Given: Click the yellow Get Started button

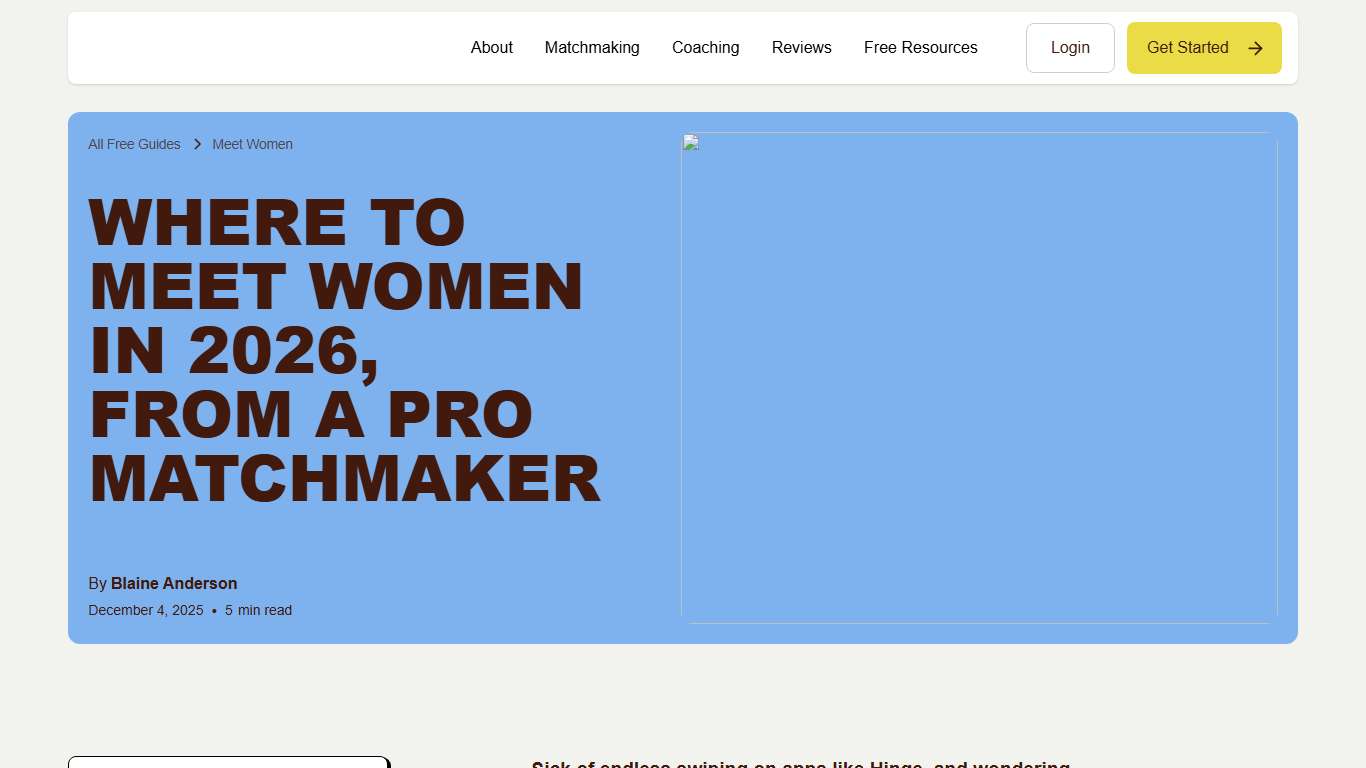Looking at the screenshot, I should pos(1204,47).
